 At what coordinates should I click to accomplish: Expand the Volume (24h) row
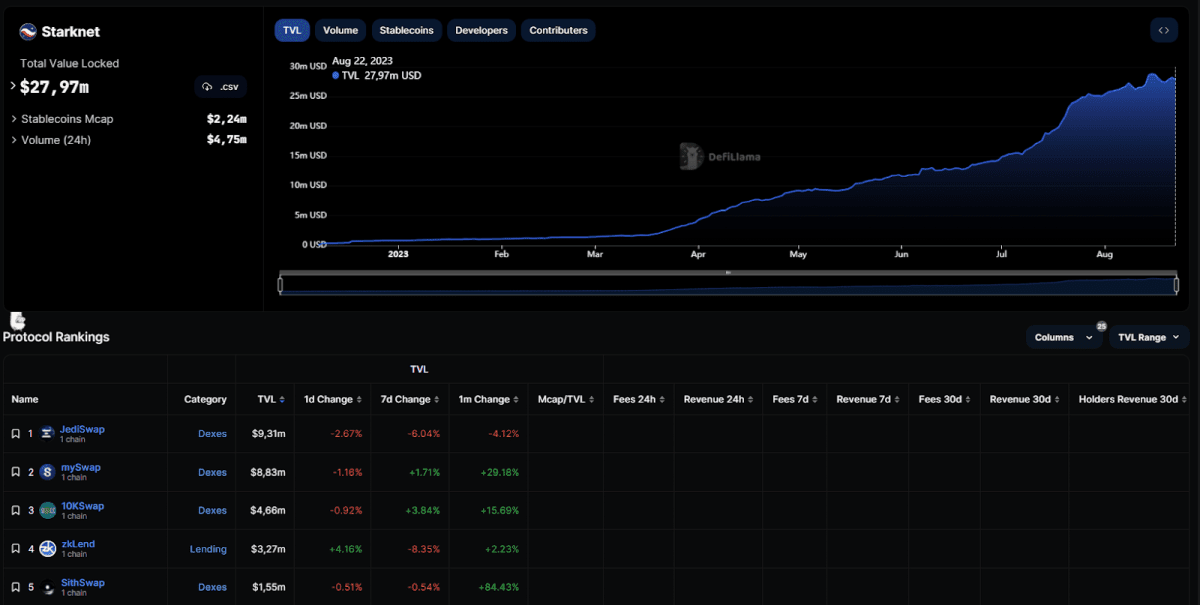pyautogui.click(x=14, y=140)
